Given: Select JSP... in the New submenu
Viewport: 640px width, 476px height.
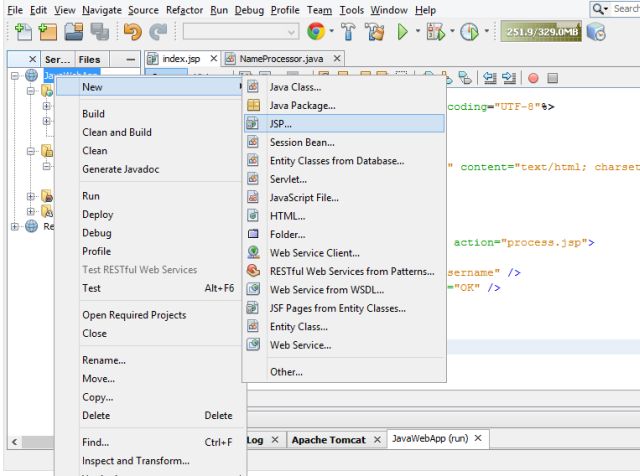Looking at the screenshot, I should click(x=344, y=124).
